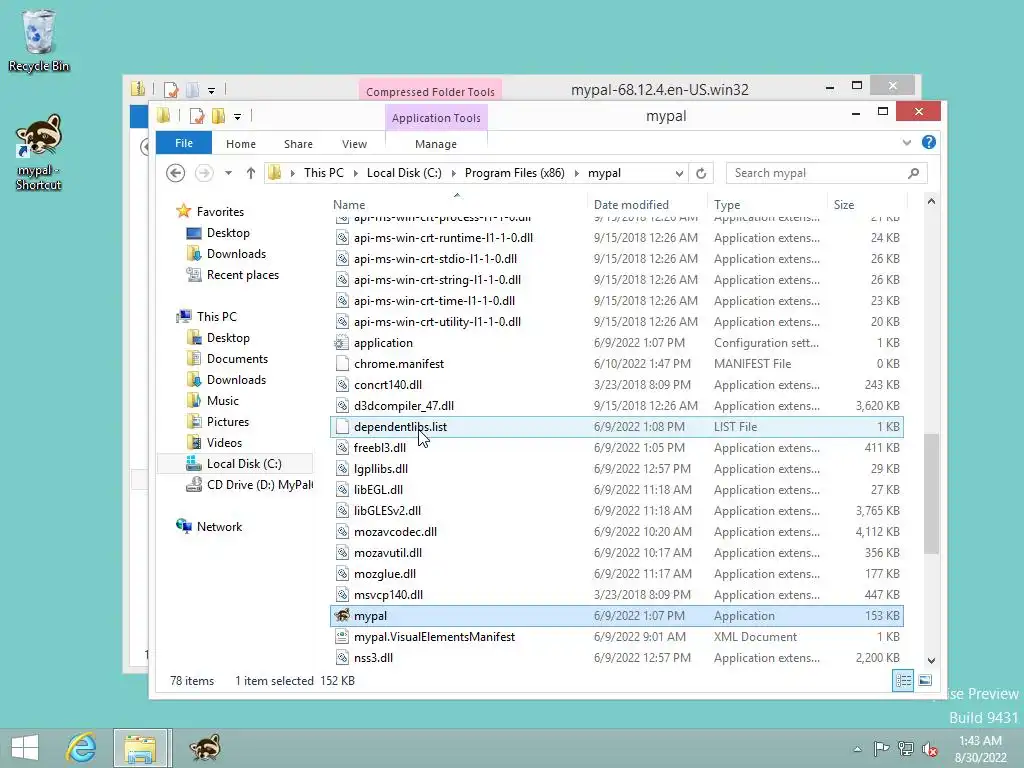
Task: Open Recent places in Favorites
Action: [x=242, y=275]
